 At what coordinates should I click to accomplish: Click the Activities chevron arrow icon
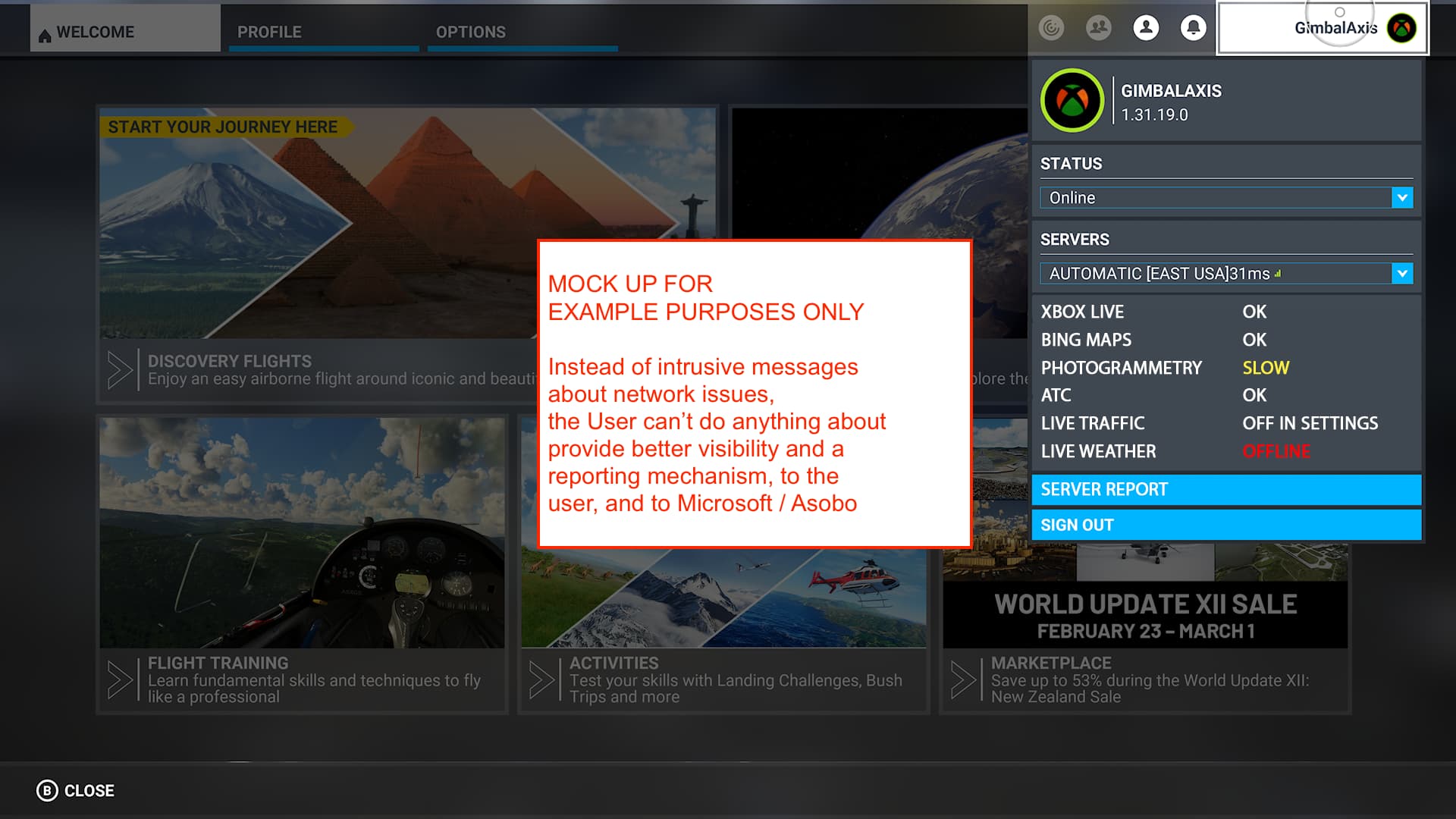(541, 679)
